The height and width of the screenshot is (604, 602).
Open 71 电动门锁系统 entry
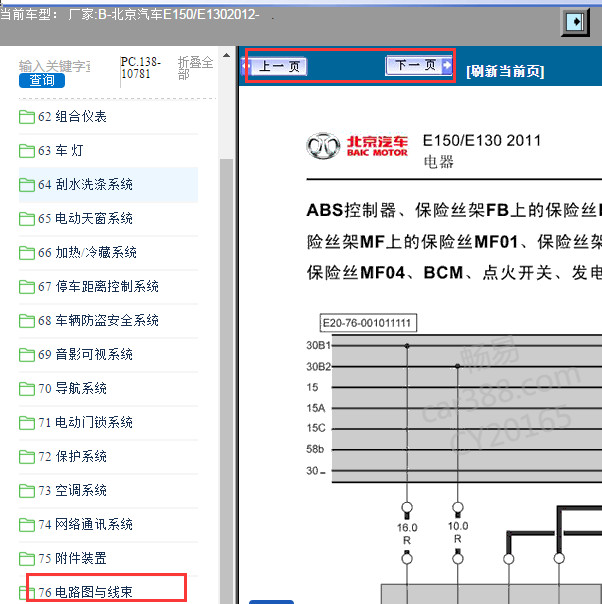85,423
